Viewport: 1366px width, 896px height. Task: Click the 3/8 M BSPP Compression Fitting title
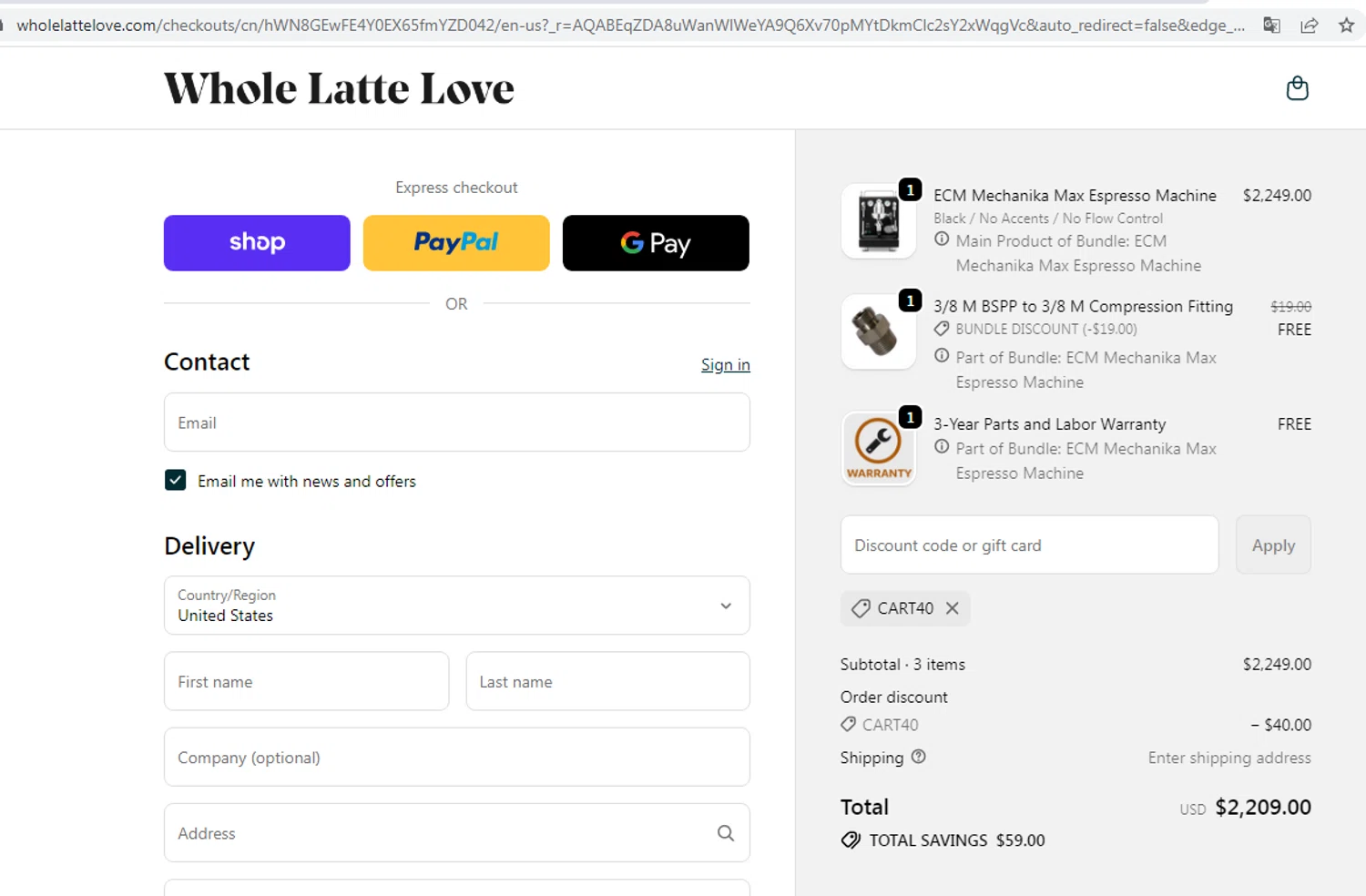tap(1083, 306)
